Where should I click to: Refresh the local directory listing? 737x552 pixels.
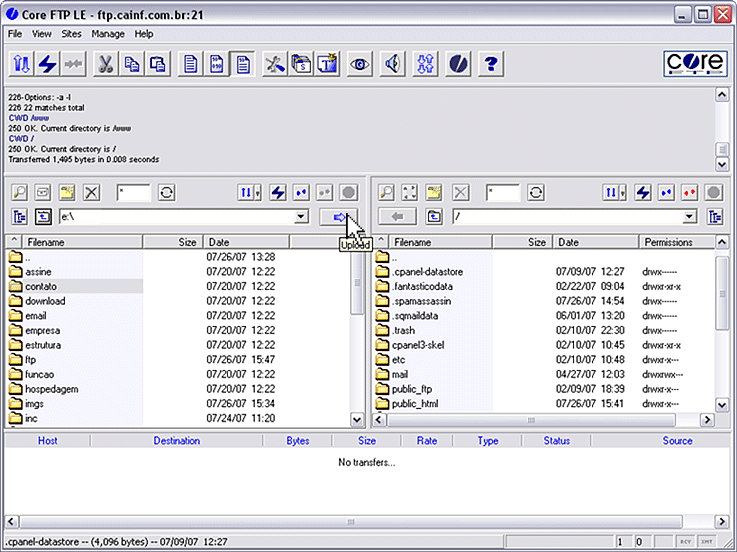[166, 192]
